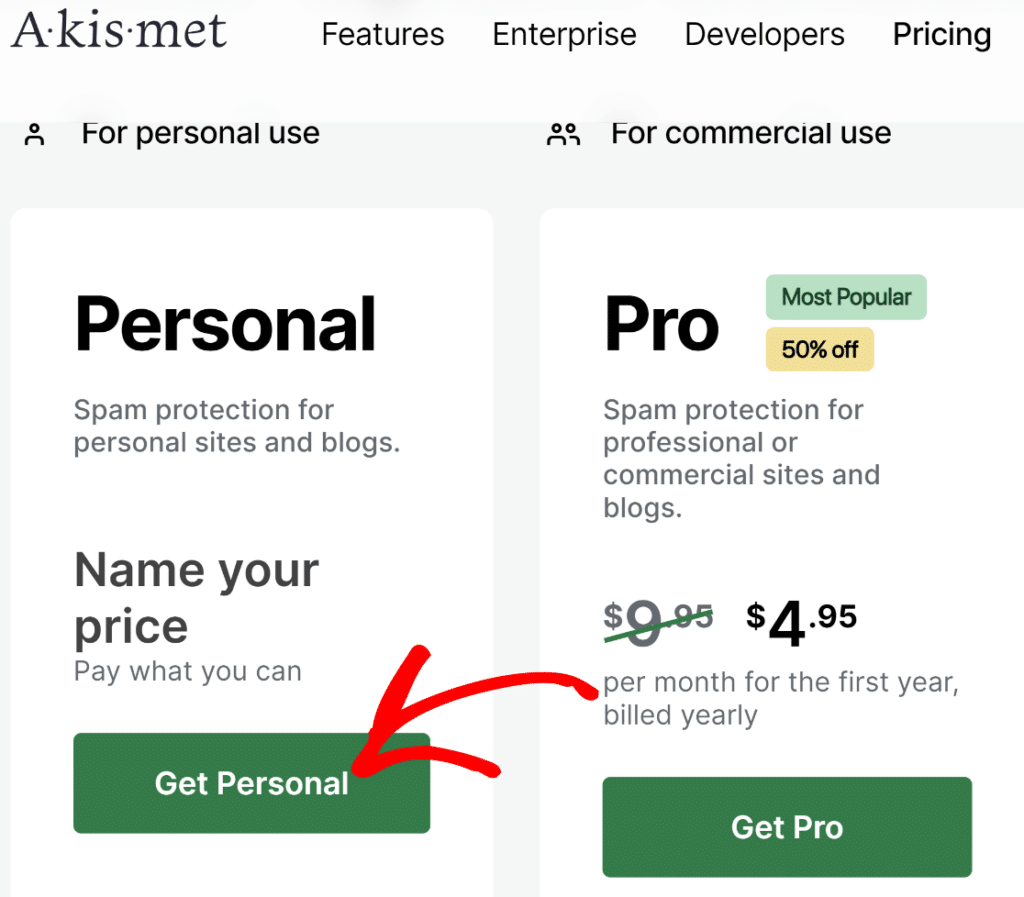The height and width of the screenshot is (897, 1024).
Task: Click the Get Personal button
Action: tap(251, 783)
